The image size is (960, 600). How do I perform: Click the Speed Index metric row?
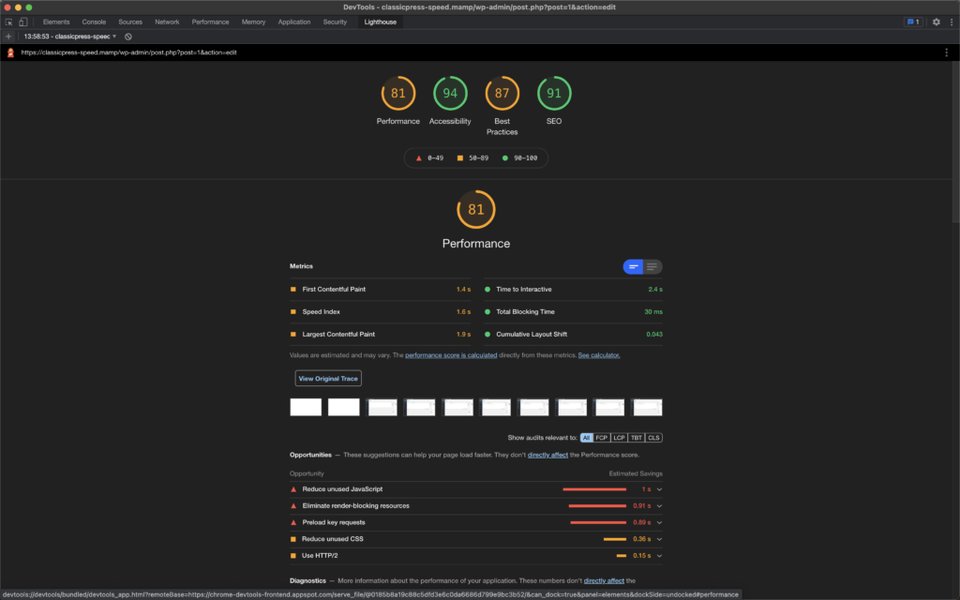pos(380,312)
